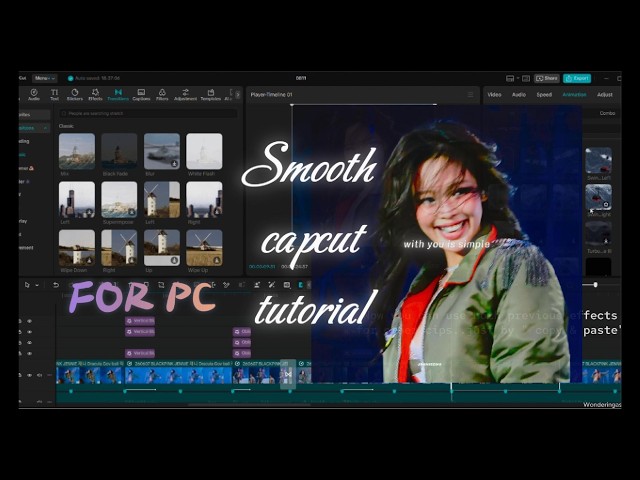Open the Effects panel
The width and height of the screenshot is (640, 480).
95,95
